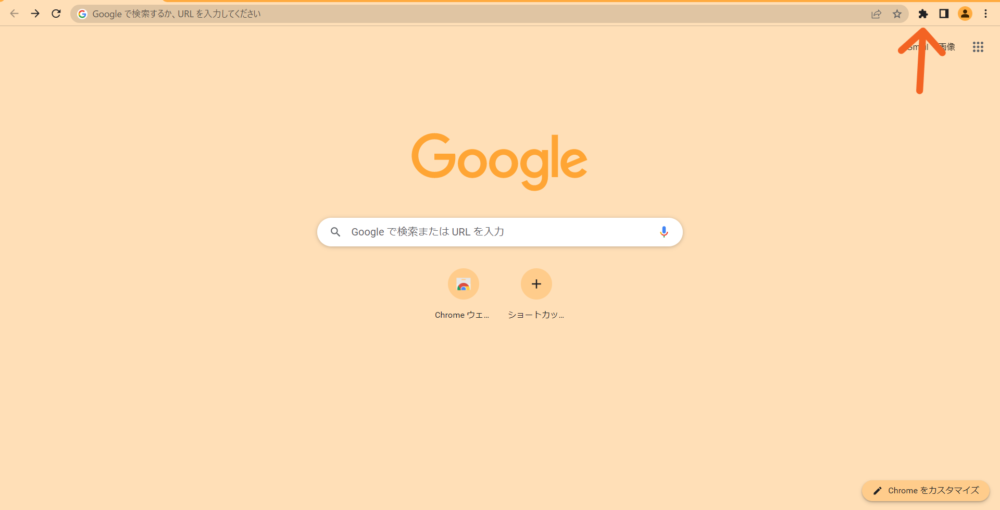This screenshot has width=1000, height=510.
Task: Click the Google icon in address bar
Action: tap(82, 14)
